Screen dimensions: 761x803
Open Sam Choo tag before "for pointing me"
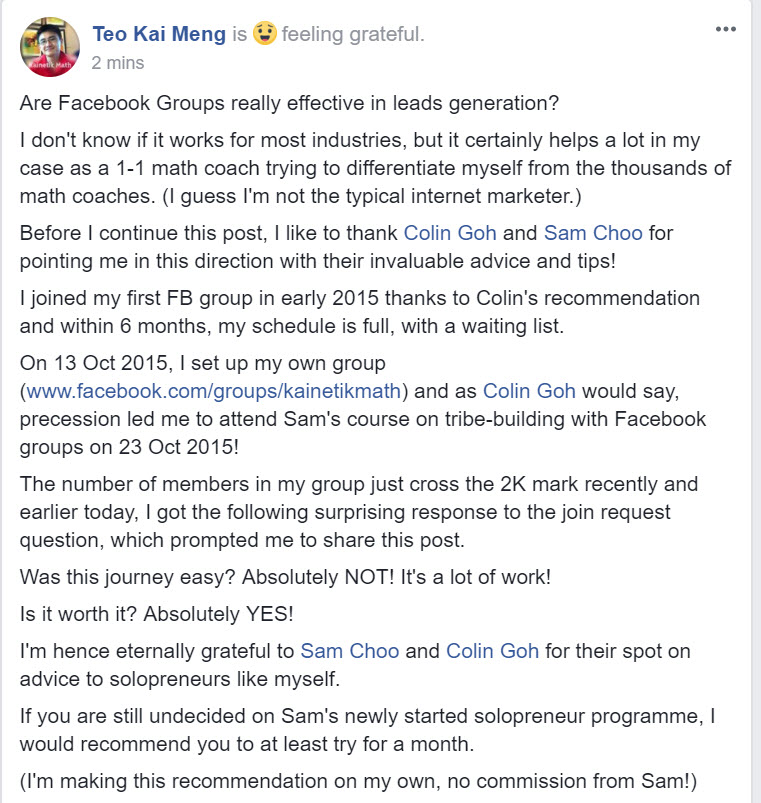[593, 233]
